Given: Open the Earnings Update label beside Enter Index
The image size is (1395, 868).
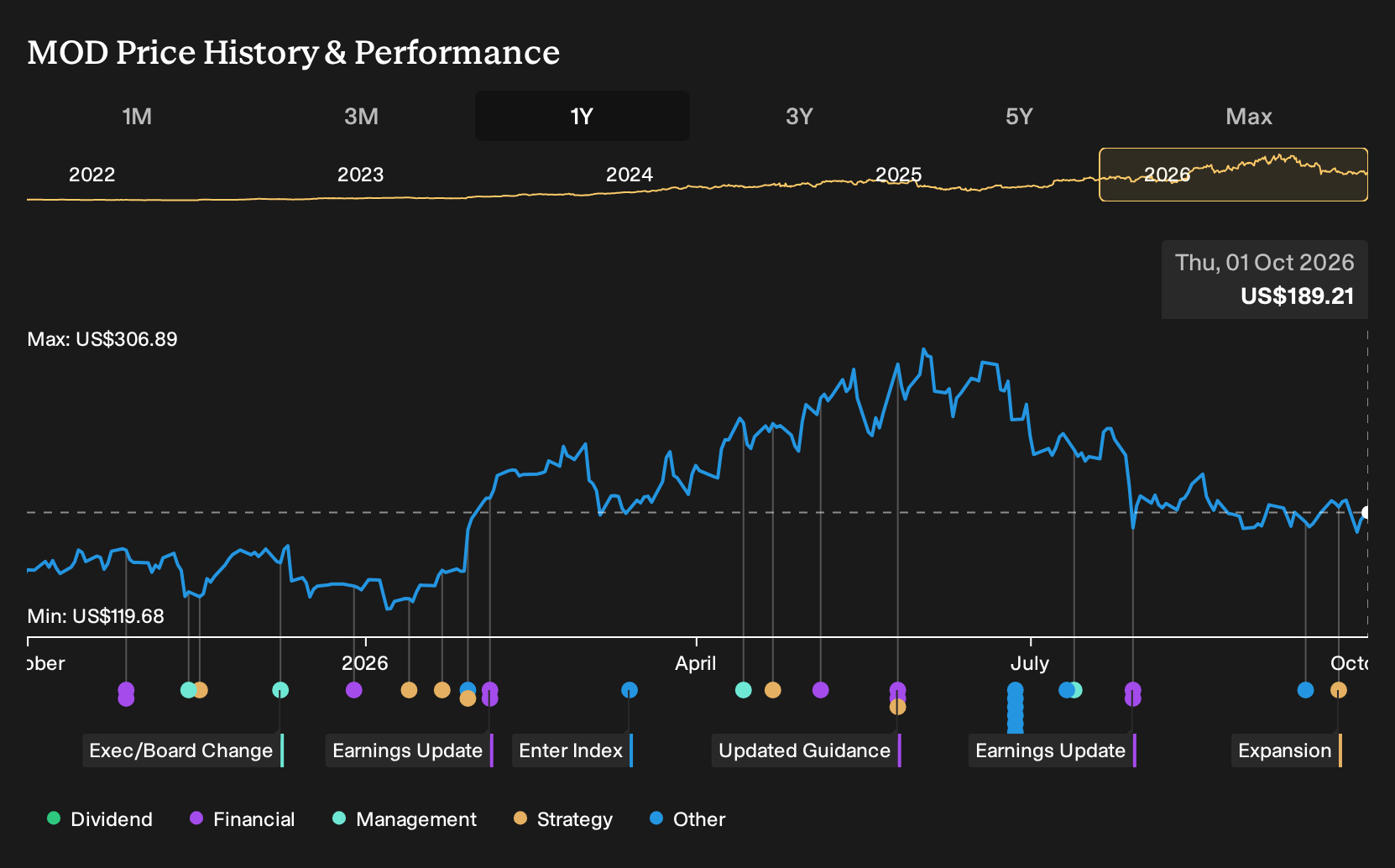Looking at the screenshot, I should point(410,750).
